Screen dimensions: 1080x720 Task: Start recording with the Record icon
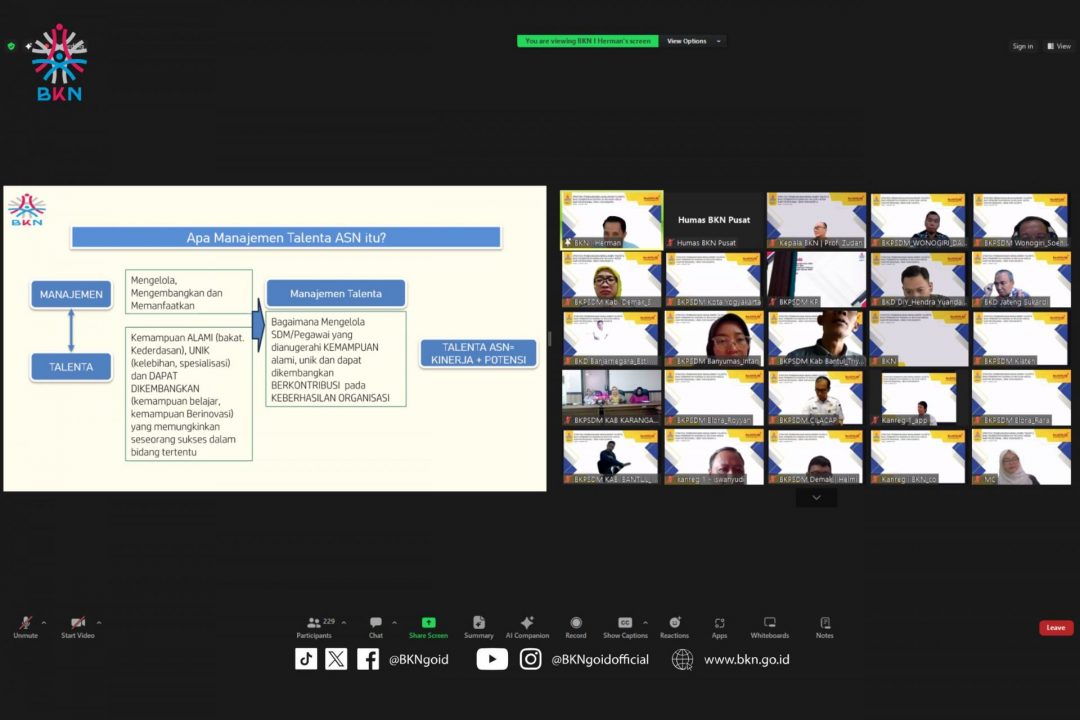point(576,623)
